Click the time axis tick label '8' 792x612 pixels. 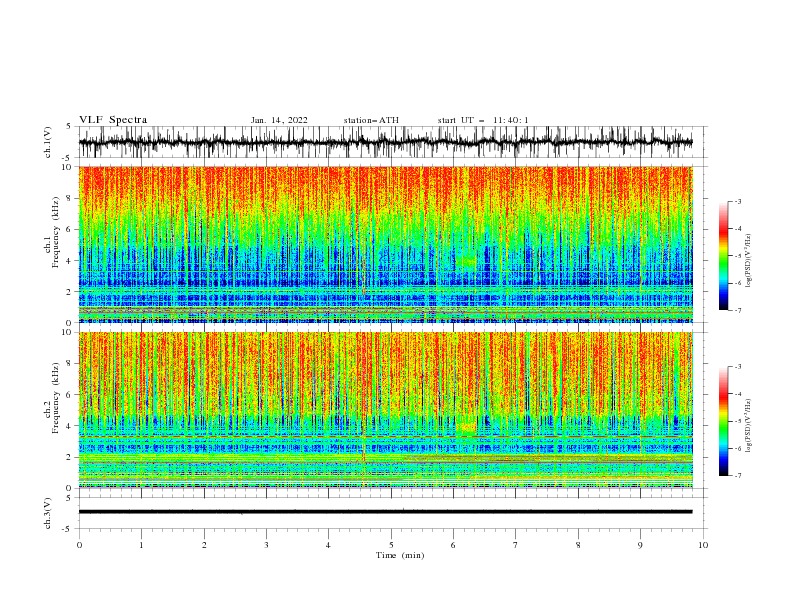(x=578, y=545)
